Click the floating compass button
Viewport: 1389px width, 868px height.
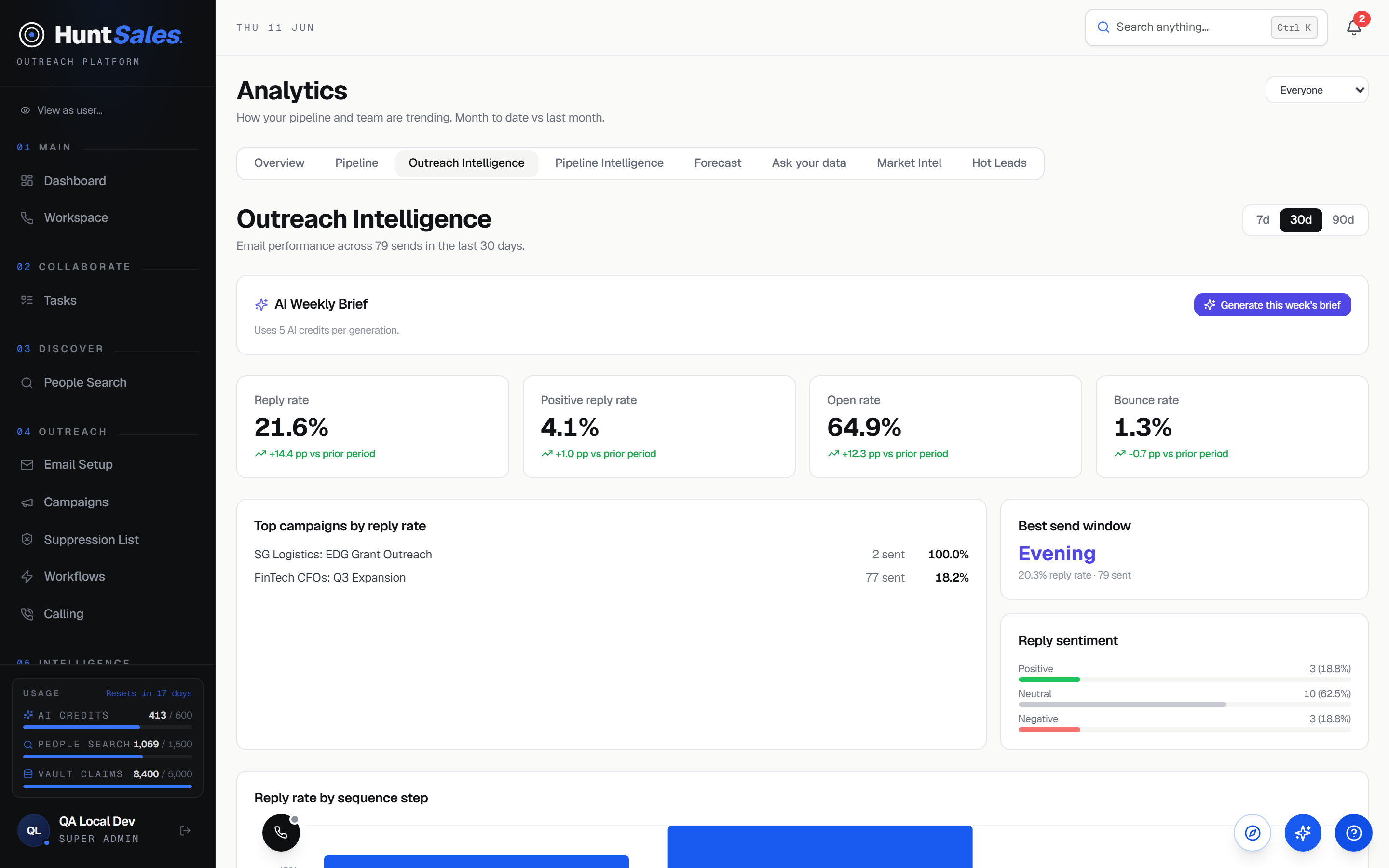pos(1252,832)
